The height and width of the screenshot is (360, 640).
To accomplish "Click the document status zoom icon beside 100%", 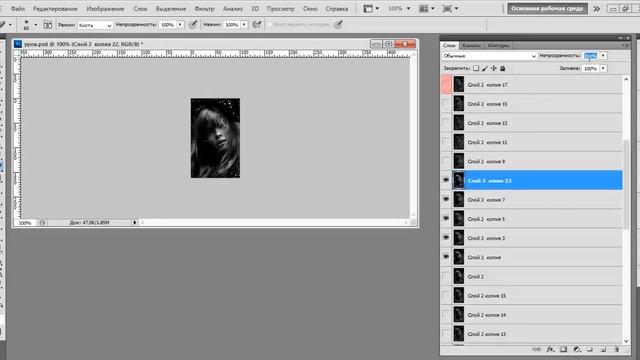I will pyautogui.click(x=42, y=223).
